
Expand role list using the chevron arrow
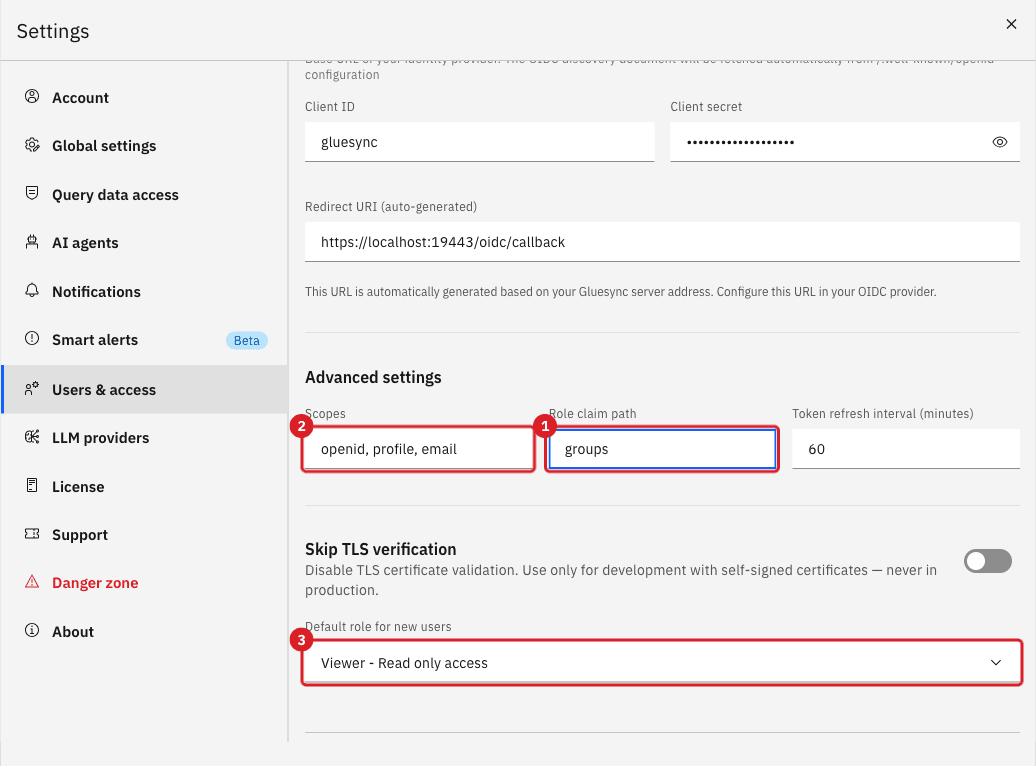pyautogui.click(x=996, y=663)
